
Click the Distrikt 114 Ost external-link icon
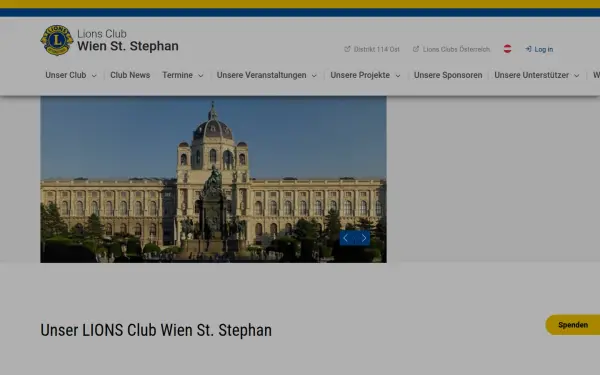point(347,49)
